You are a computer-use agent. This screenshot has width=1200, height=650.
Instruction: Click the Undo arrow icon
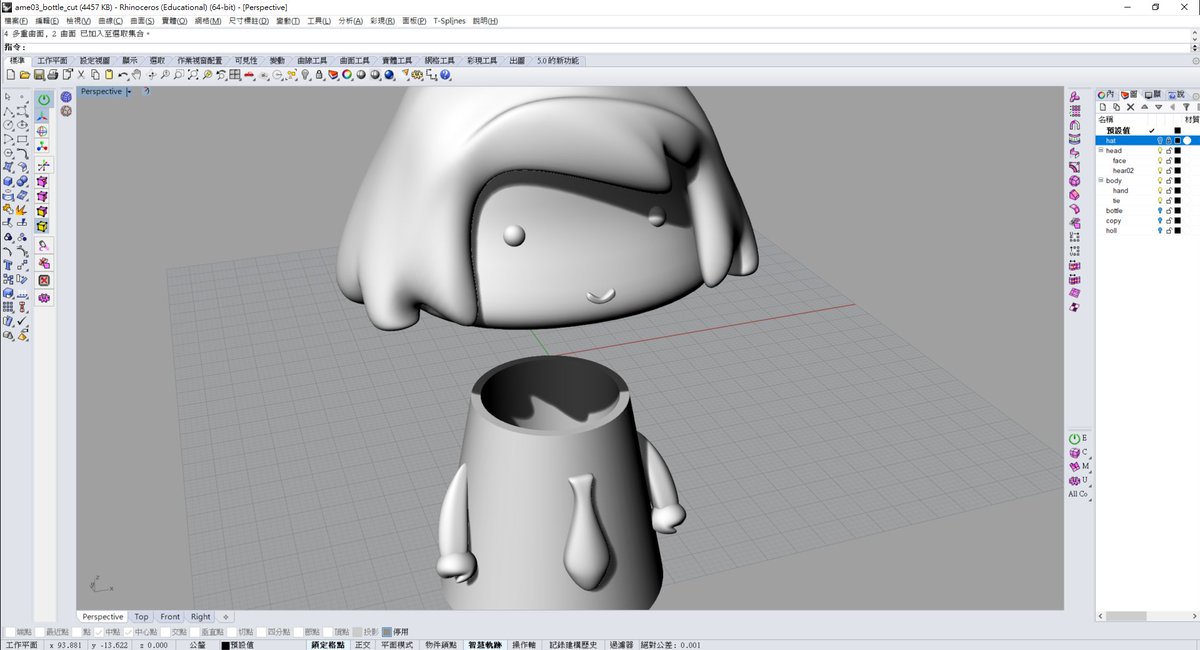tap(122, 74)
